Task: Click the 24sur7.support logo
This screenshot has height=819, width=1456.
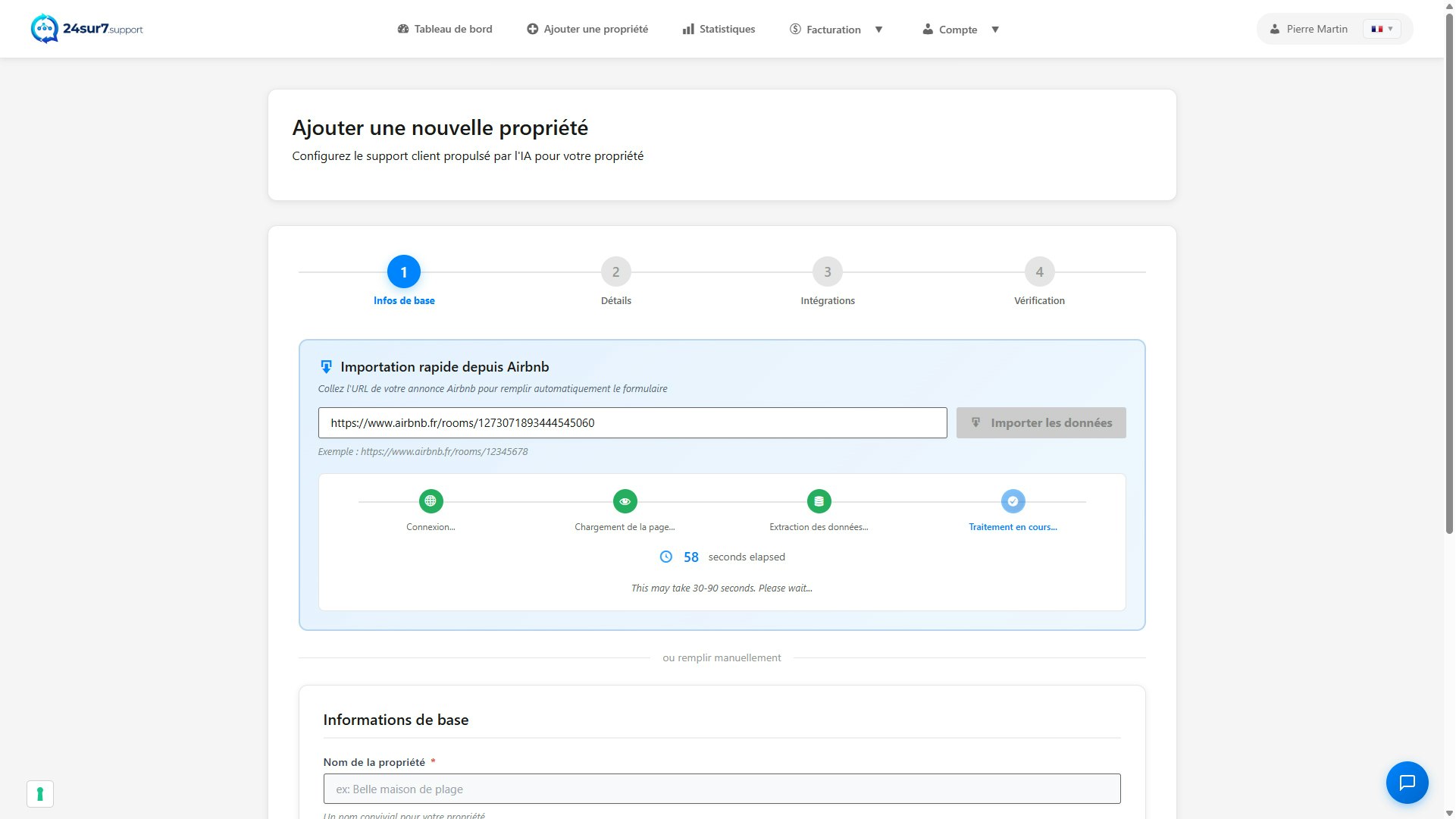Action: click(x=86, y=29)
